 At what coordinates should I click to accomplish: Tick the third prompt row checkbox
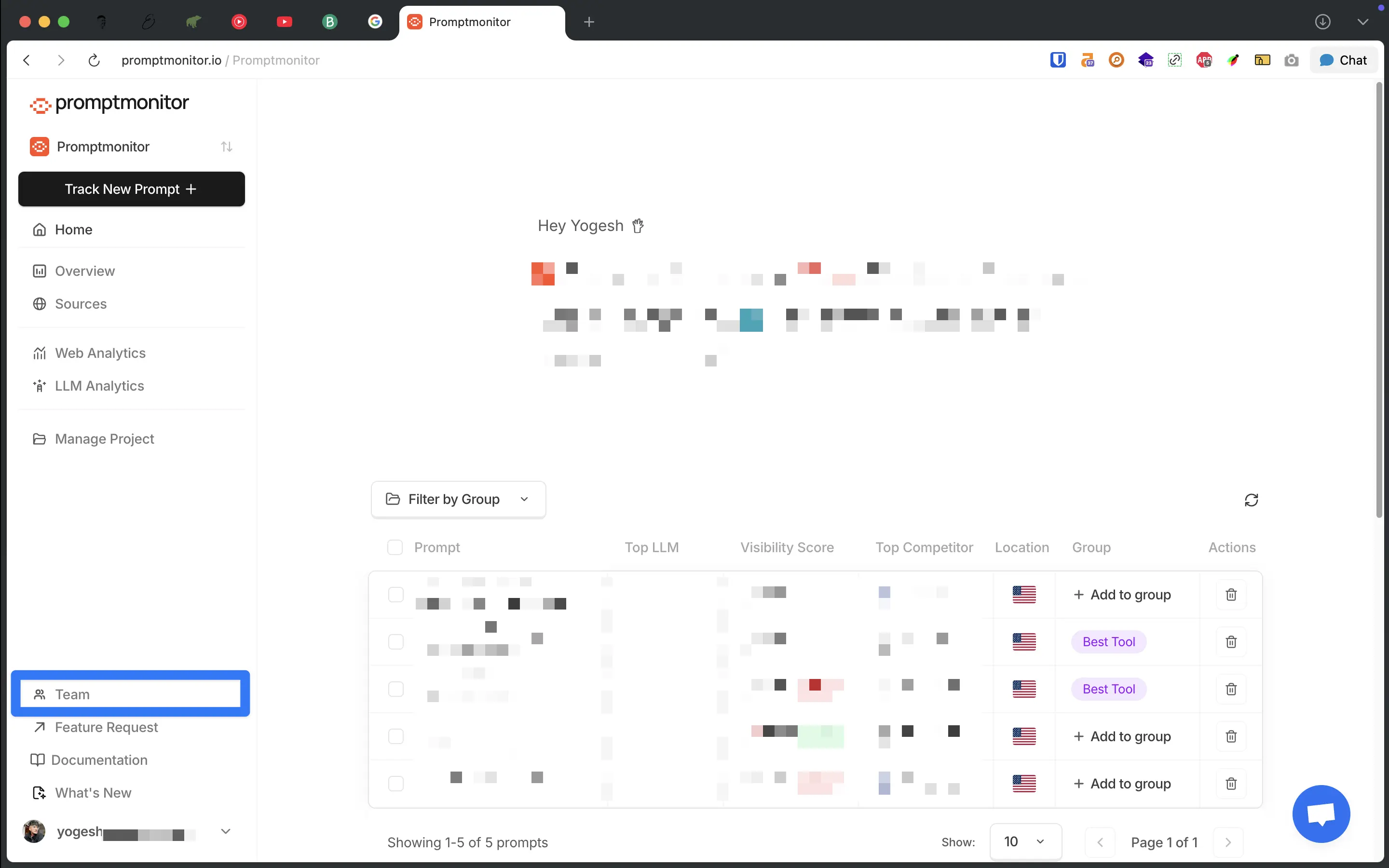click(x=395, y=689)
